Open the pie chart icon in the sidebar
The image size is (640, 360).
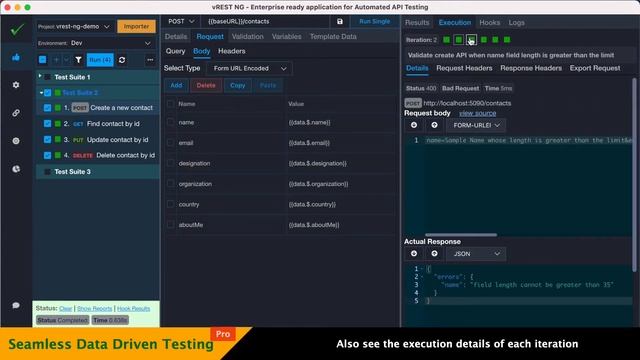pyautogui.click(x=16, y=169)
